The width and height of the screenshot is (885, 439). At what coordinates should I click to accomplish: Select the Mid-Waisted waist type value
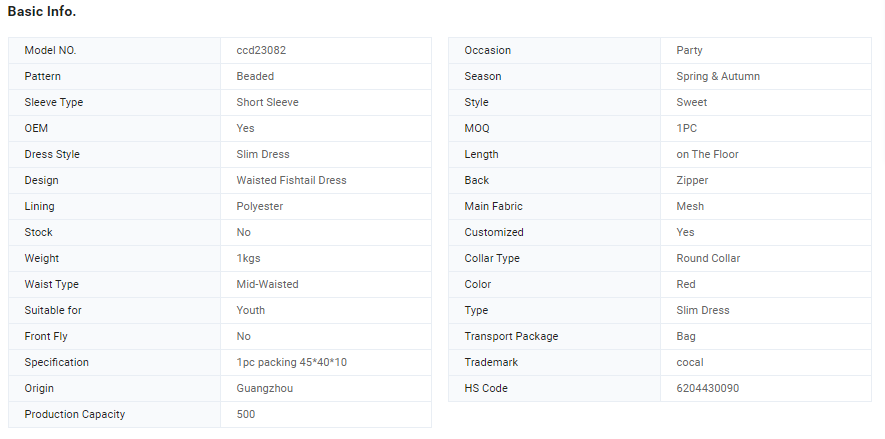268,284
